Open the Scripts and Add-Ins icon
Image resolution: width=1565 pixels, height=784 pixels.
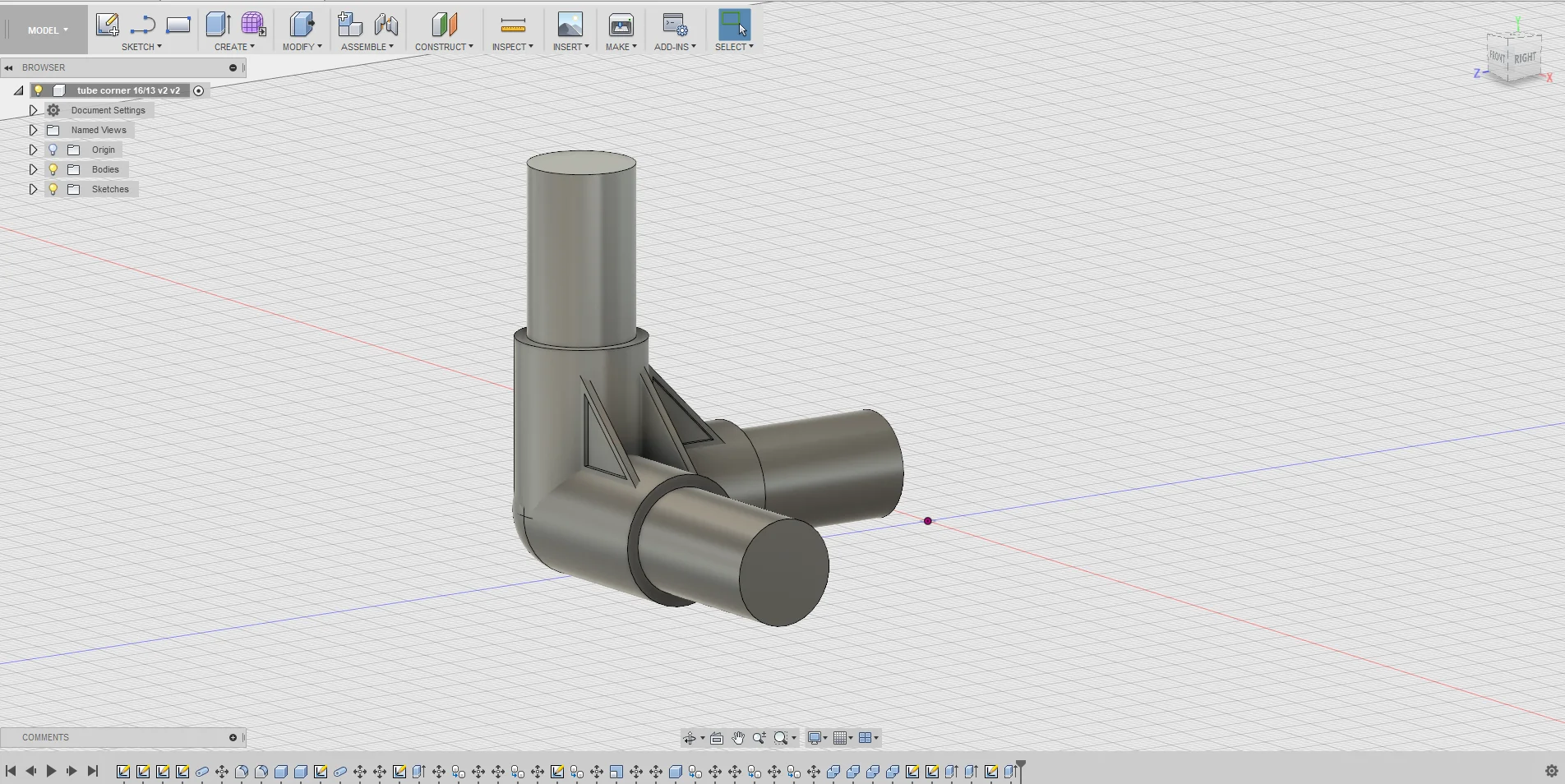click(x=675, y=25)
